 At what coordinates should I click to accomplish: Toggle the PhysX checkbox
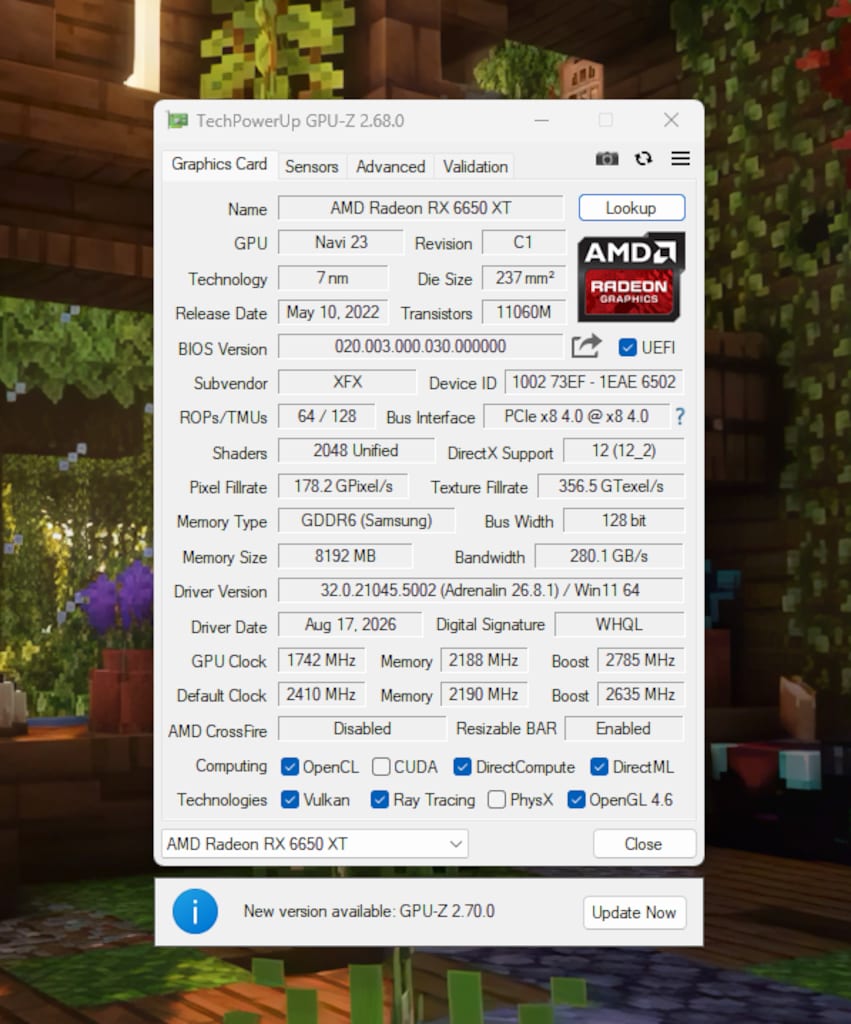click(x=496, y=799)
